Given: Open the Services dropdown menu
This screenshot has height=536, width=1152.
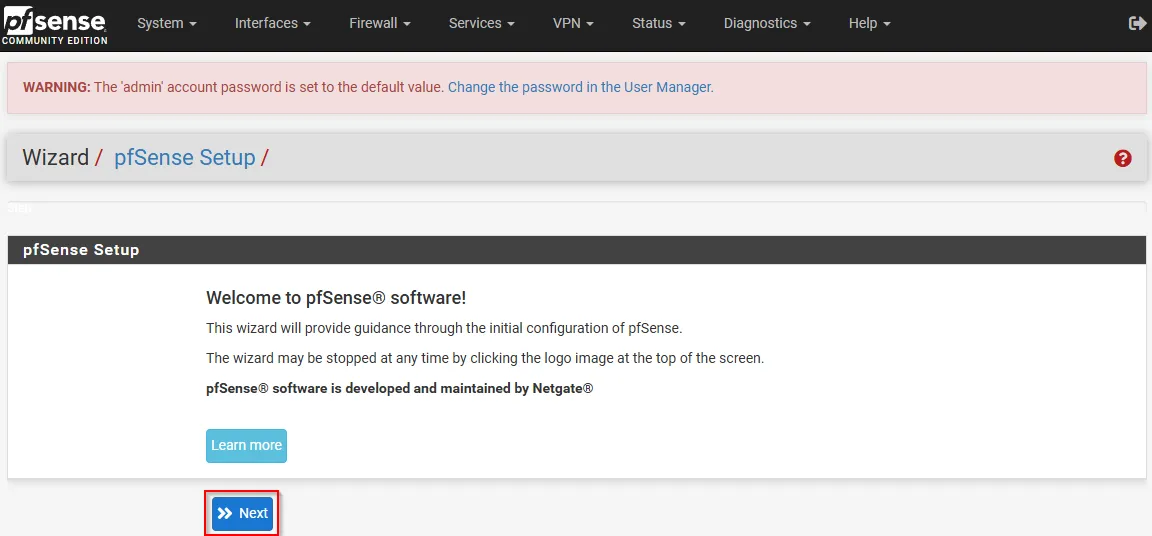Looking at the screenshot, I should 481,23.
